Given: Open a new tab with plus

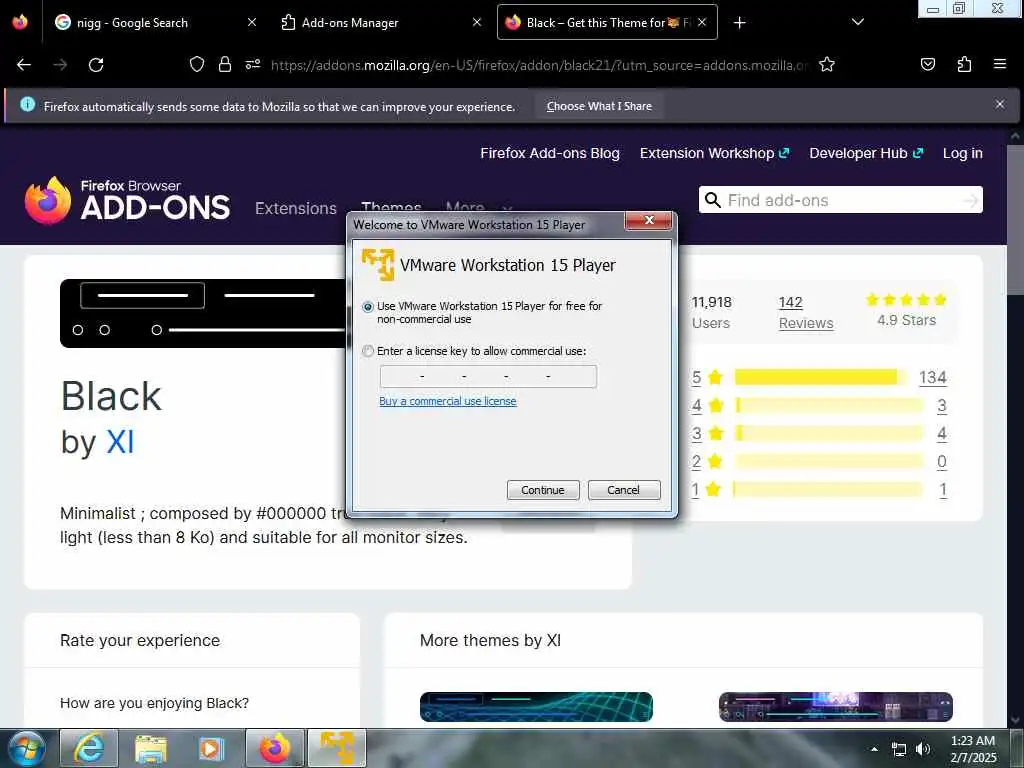Looking at the screenshot, I should point(739,23).
